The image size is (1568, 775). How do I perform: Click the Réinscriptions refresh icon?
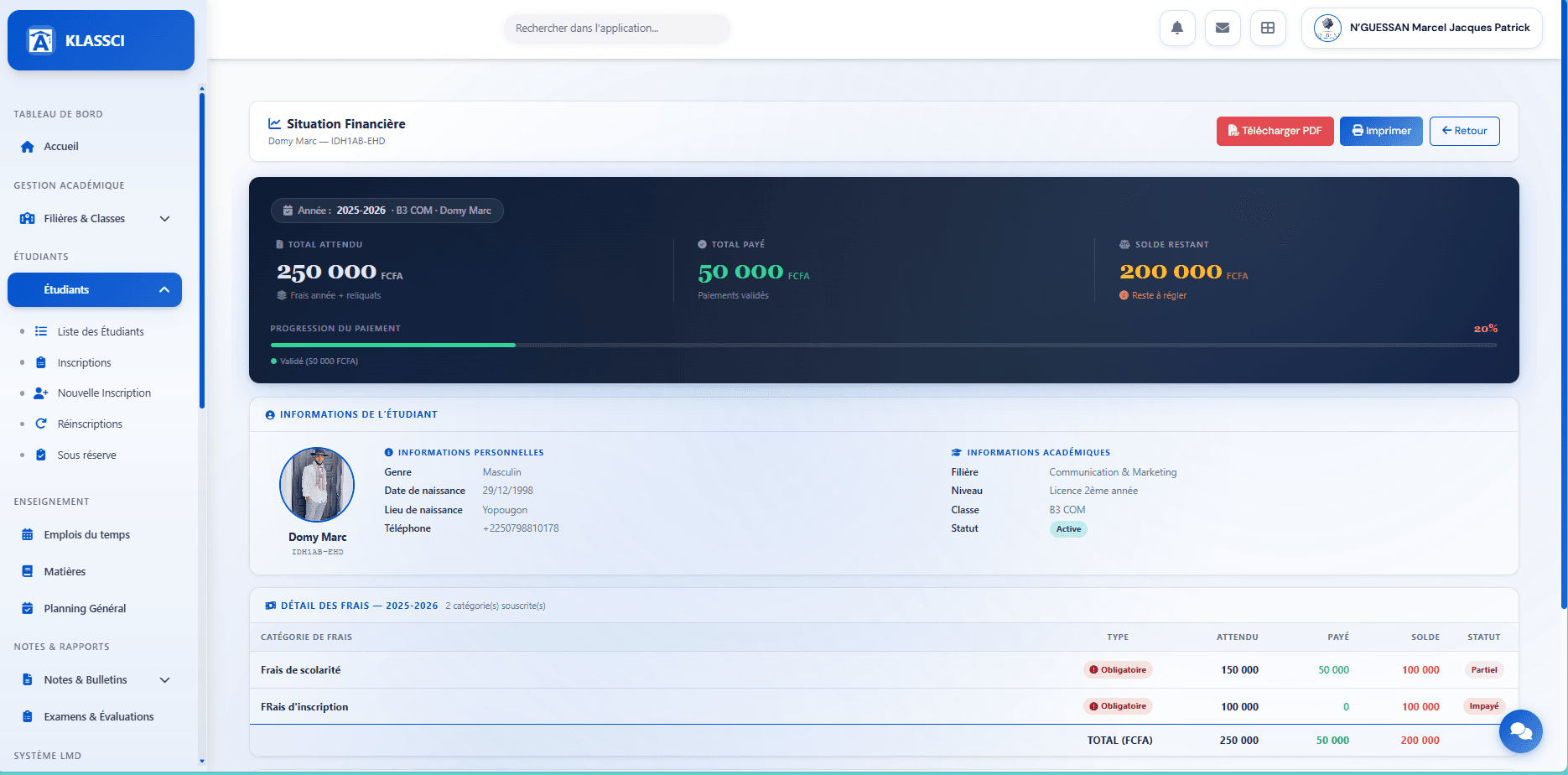coord(41,424)
